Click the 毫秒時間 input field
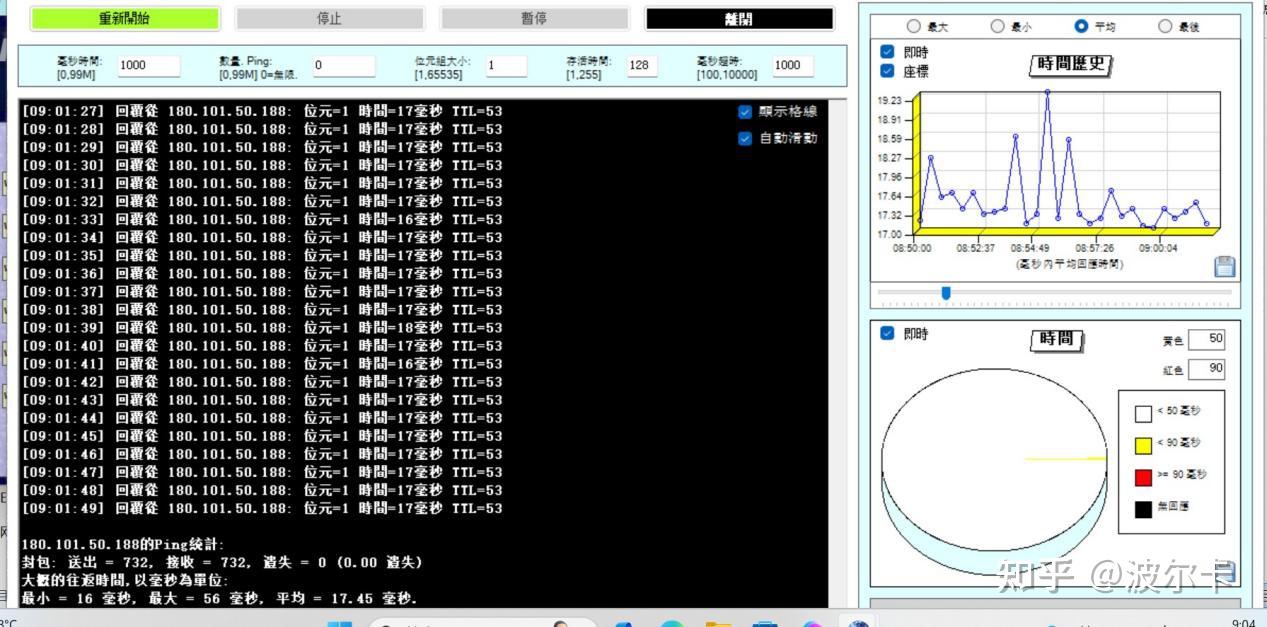Viewport: 1267px width, 627px height. 148,65
